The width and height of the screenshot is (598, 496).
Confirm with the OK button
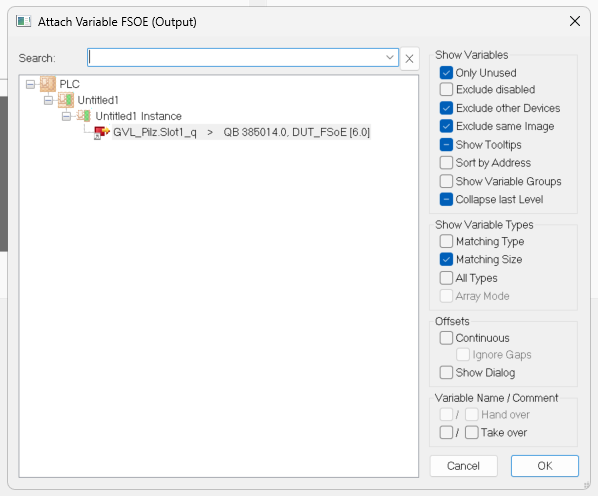tap(545, 466)
